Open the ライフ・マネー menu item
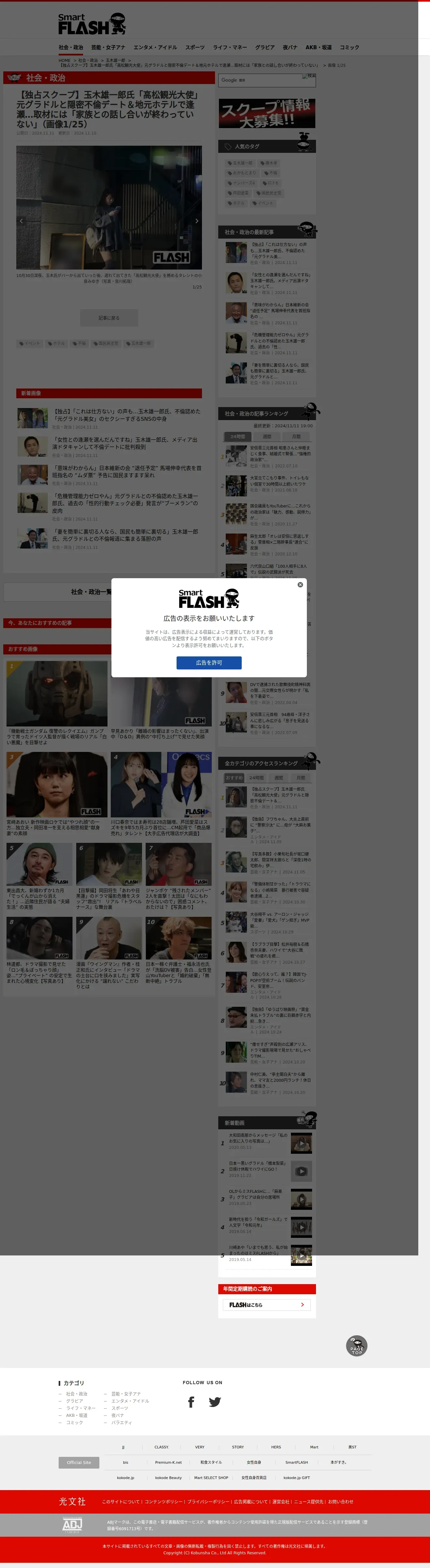Viewport: 430px width, 1568px height. coord(230,48)
